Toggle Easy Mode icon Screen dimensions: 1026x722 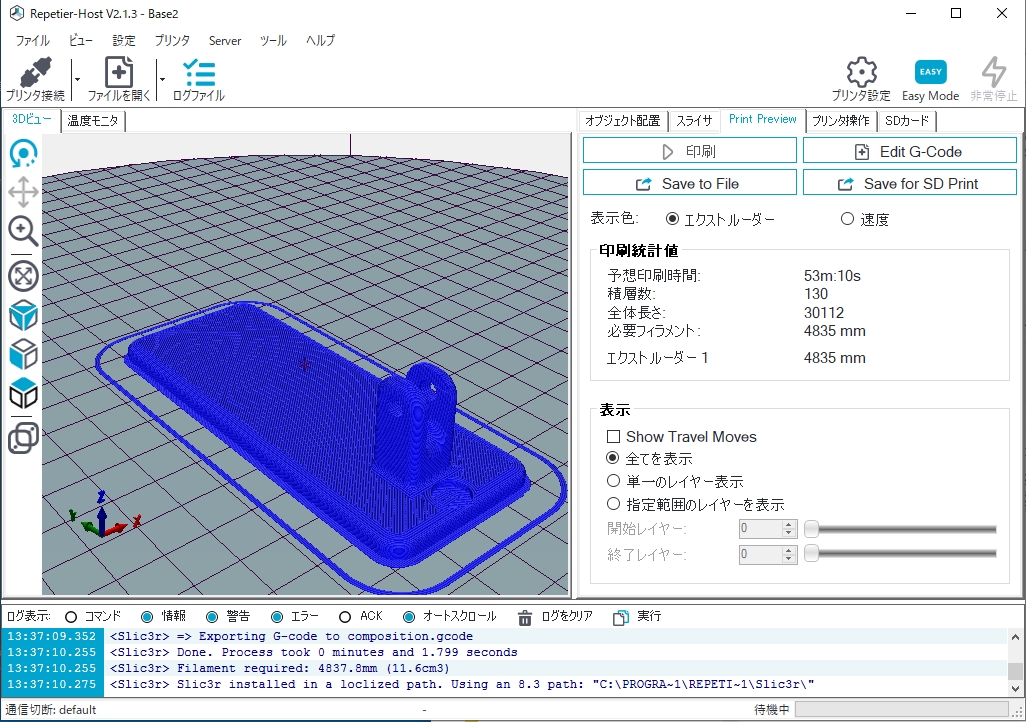point(930,72)
